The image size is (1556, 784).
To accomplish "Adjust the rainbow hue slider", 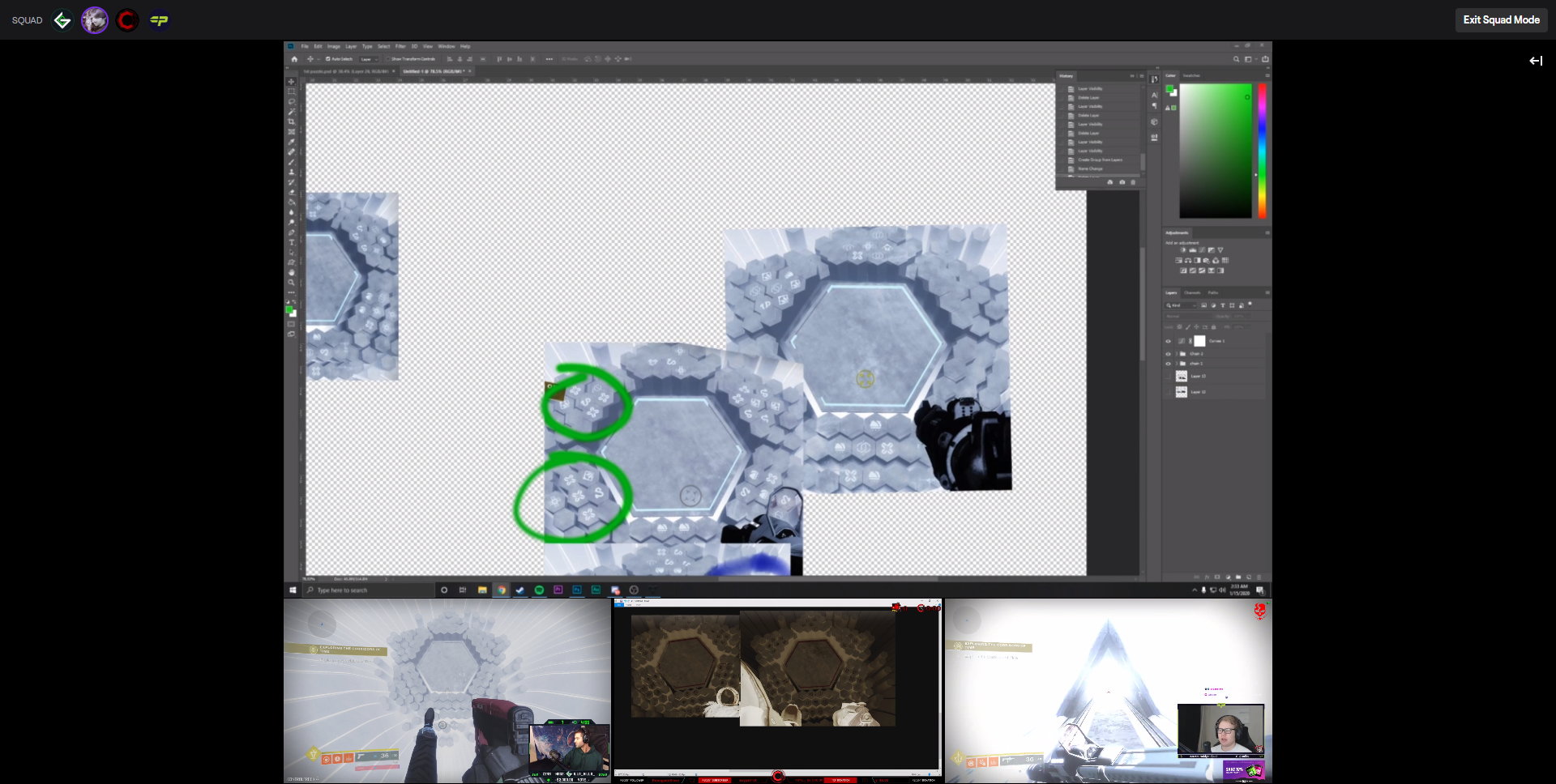I will pyautogui.click(x=1262, y=151).
